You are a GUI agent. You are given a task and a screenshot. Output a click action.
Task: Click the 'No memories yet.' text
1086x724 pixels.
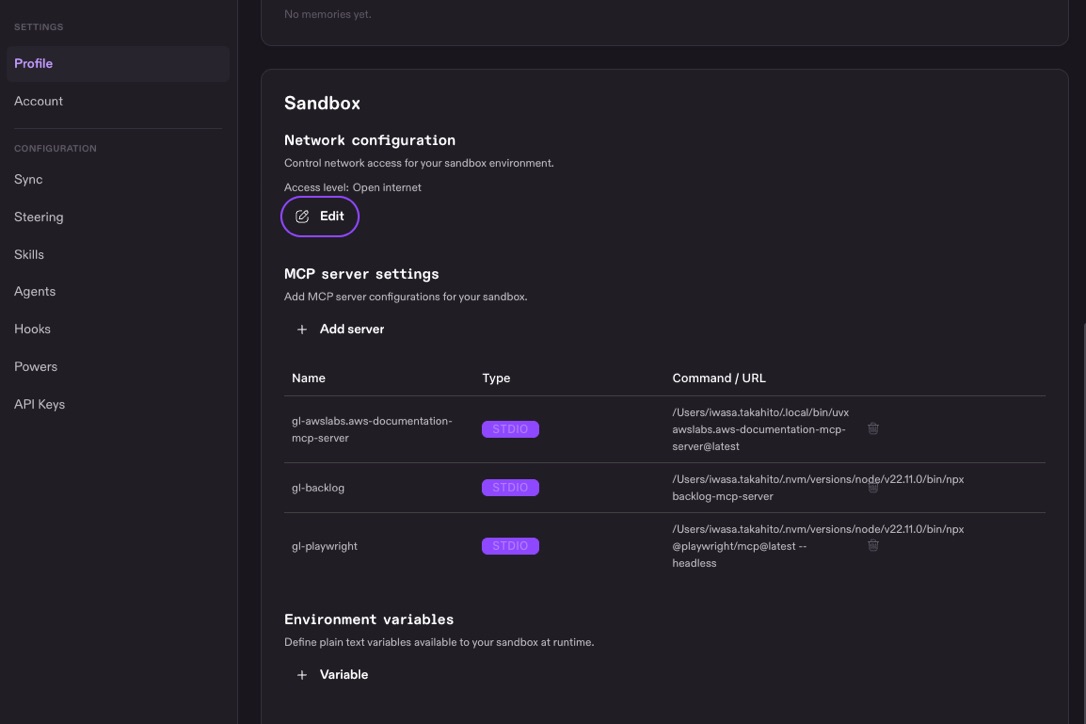point(328,14)
